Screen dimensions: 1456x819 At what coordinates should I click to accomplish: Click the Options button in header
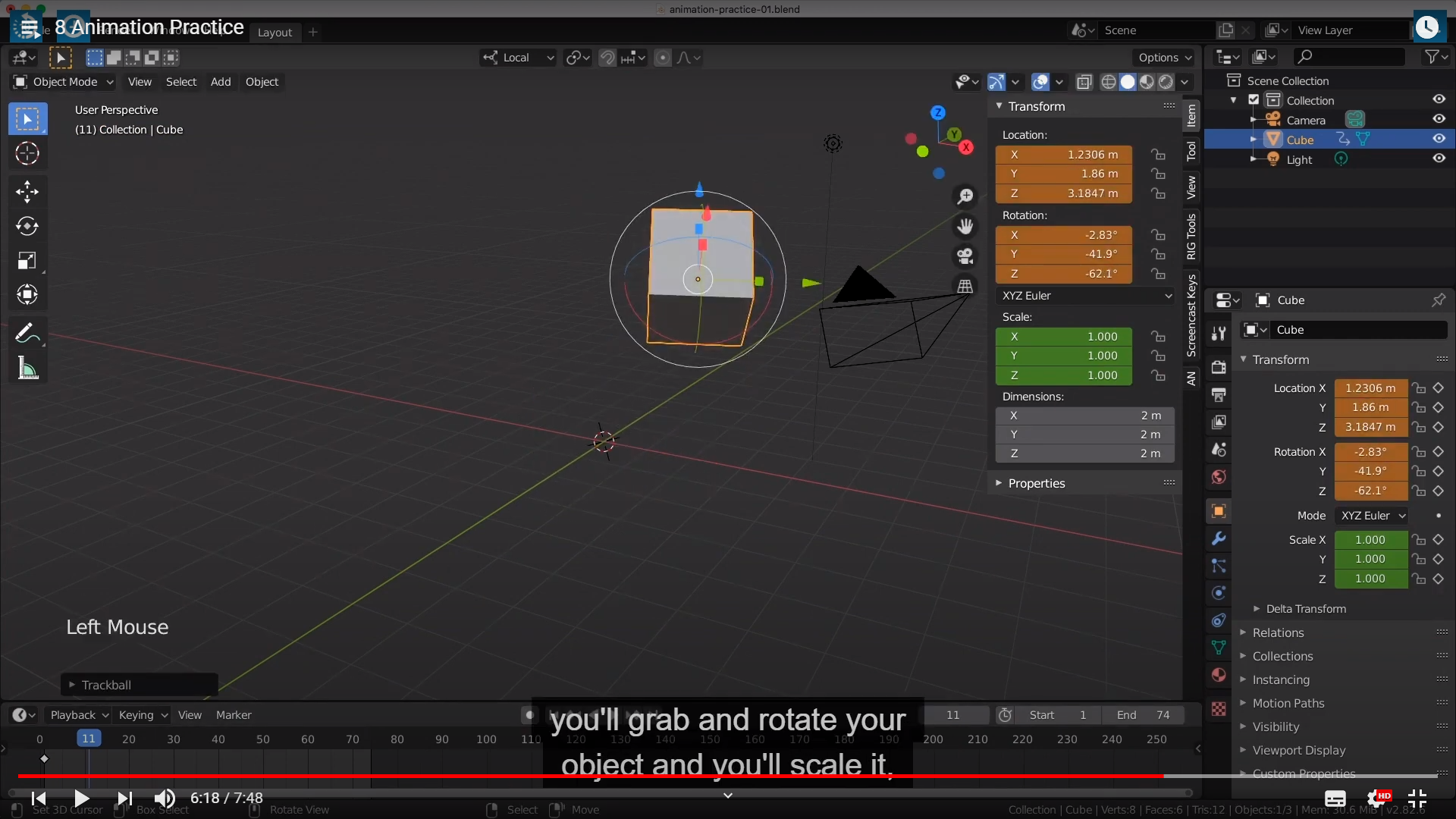[x=1163, y=58]
